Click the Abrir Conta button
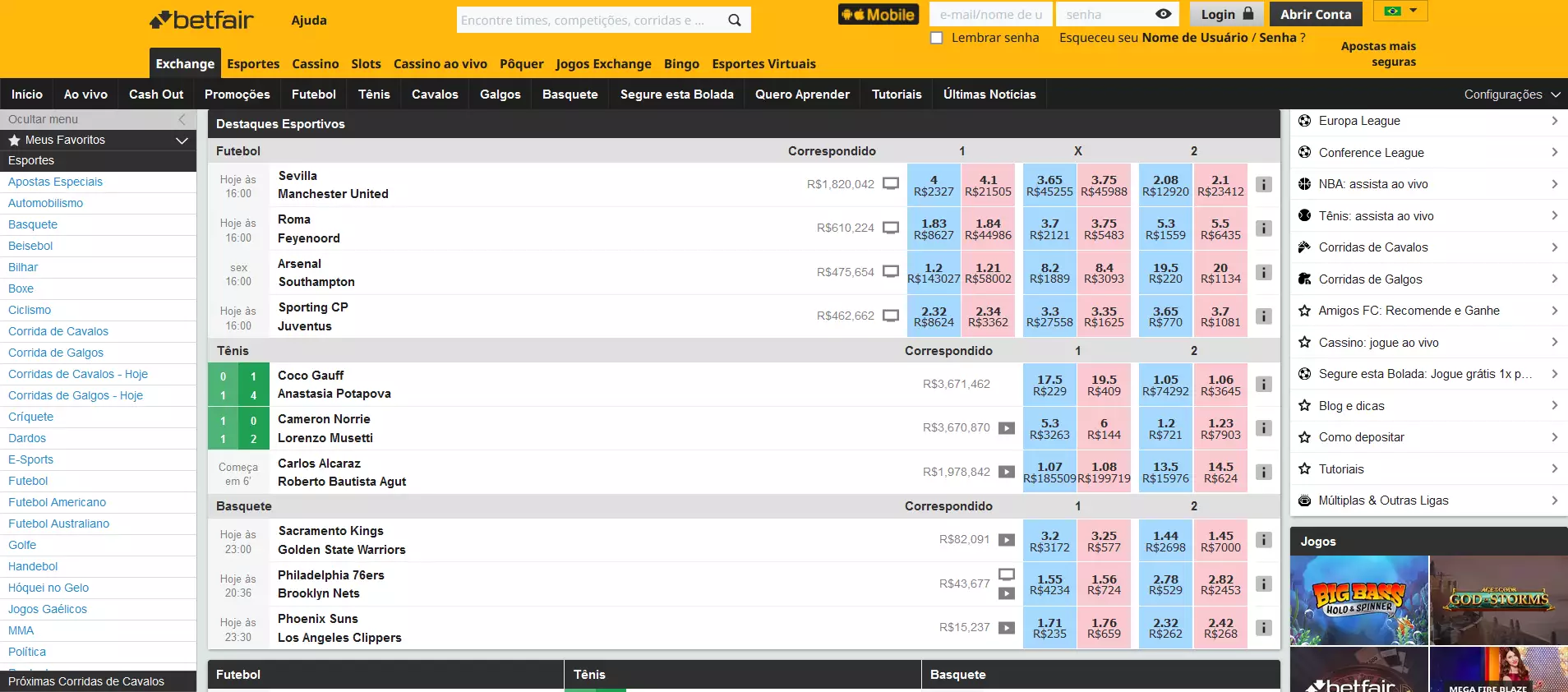 1315,14
